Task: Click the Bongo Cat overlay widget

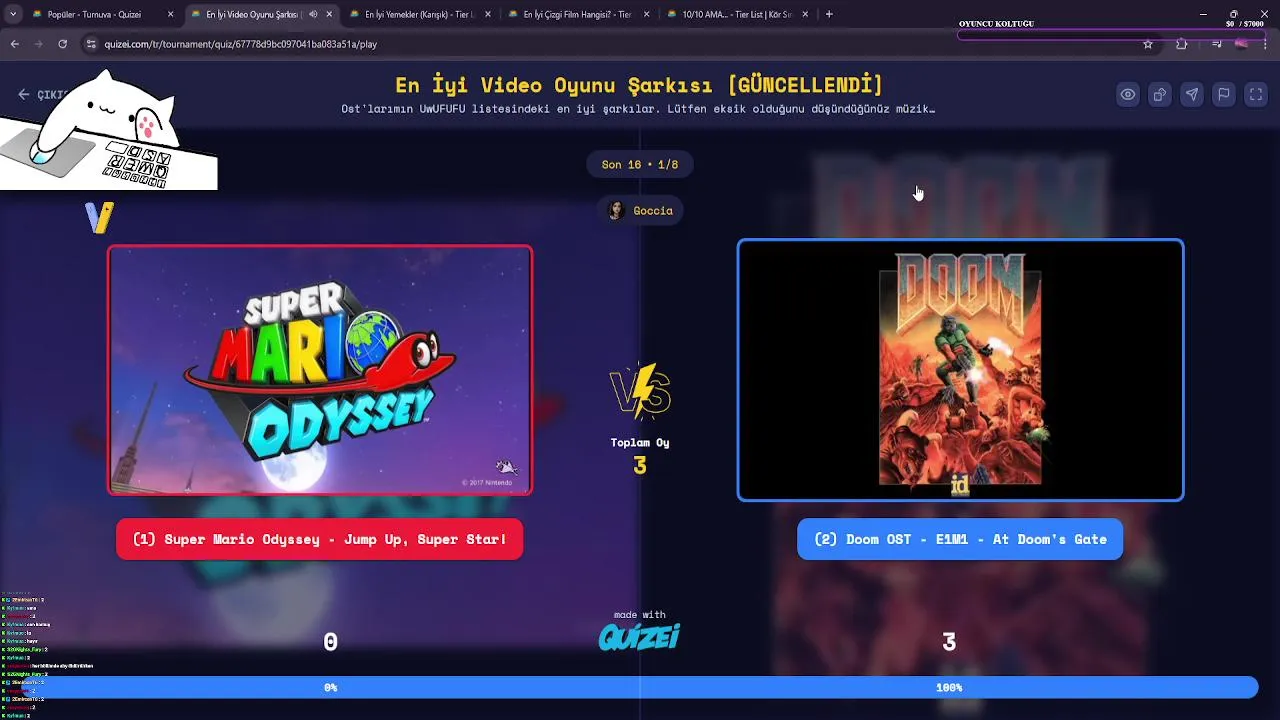Action: 108,128
